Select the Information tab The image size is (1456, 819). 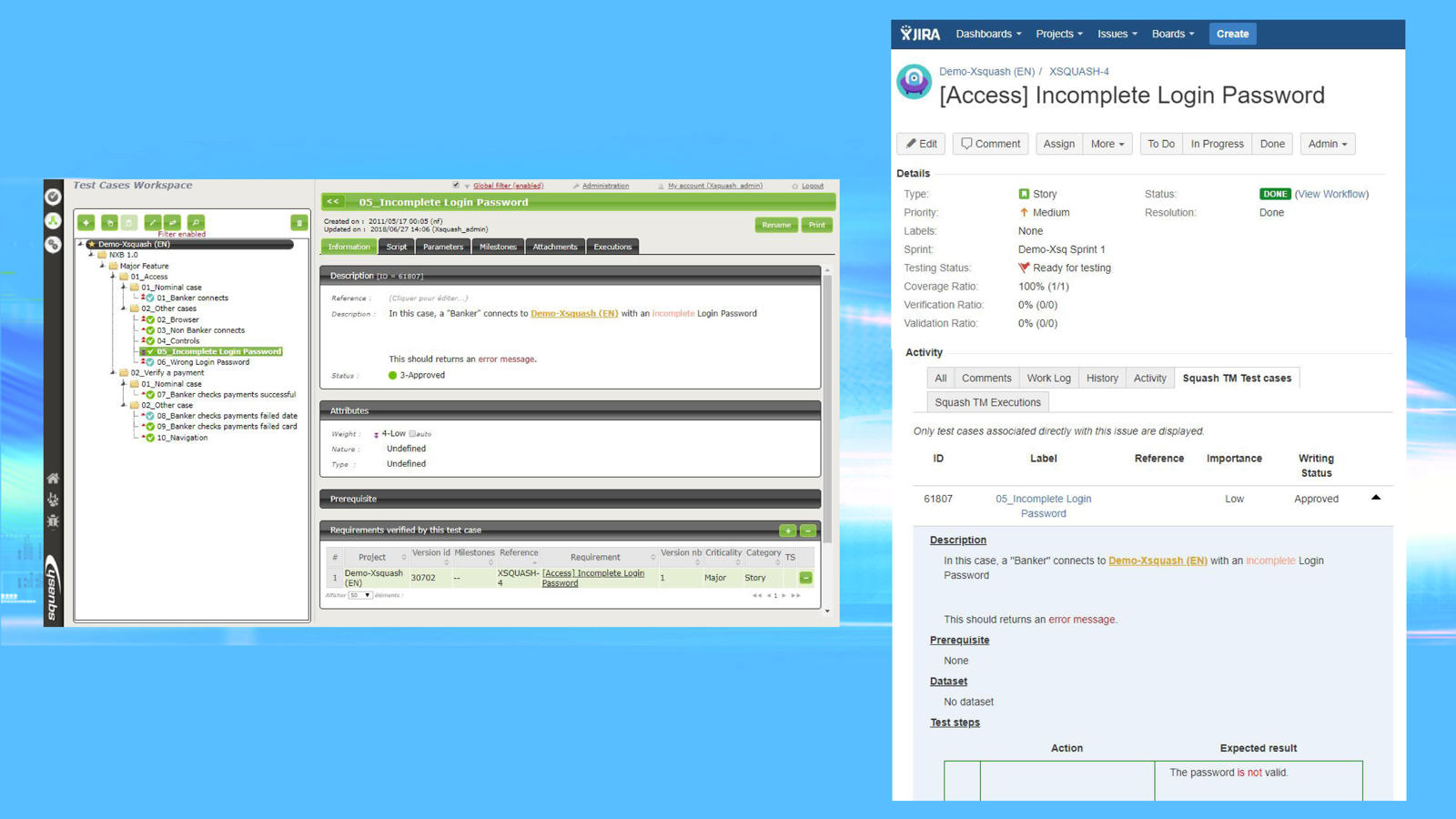349,247
